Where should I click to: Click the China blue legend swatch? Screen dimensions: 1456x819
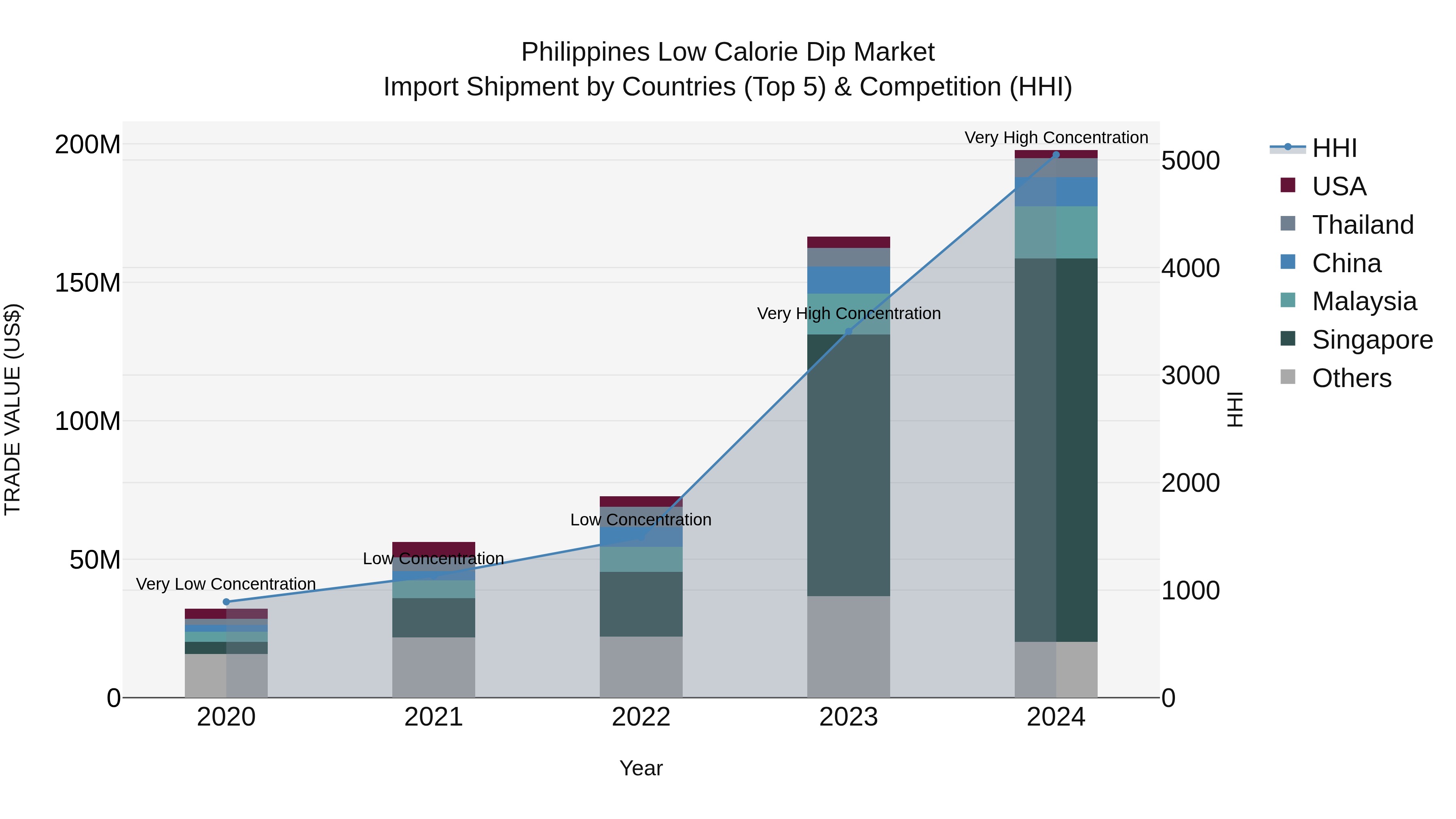(x=1288, y=262)
